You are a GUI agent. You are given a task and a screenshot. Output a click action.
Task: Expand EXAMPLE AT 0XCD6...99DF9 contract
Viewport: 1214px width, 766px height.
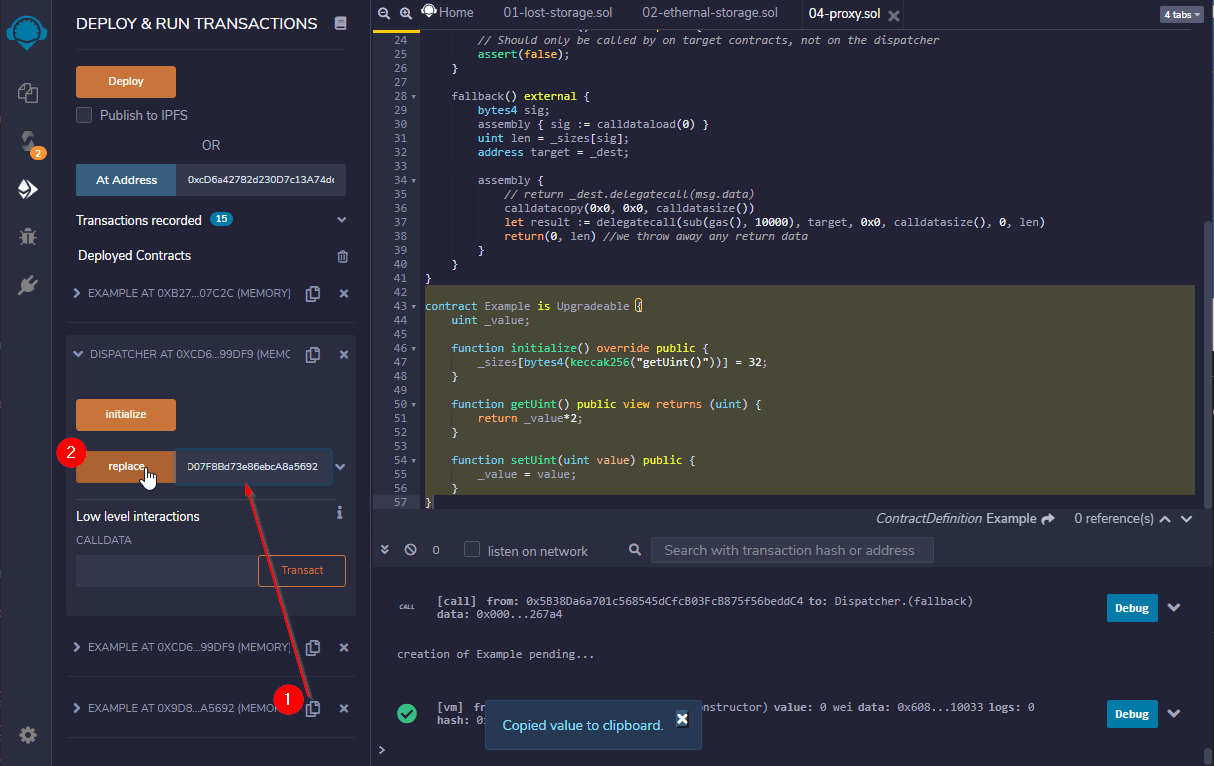click(x=79, y=648)
